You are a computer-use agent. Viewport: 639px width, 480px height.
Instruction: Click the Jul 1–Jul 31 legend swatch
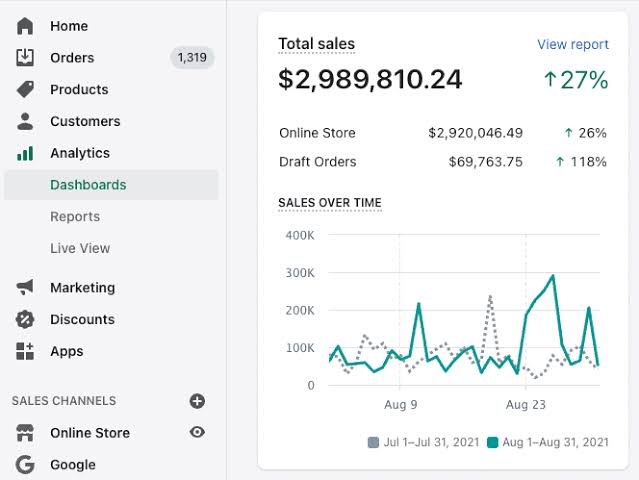click(x=373, y=443)
